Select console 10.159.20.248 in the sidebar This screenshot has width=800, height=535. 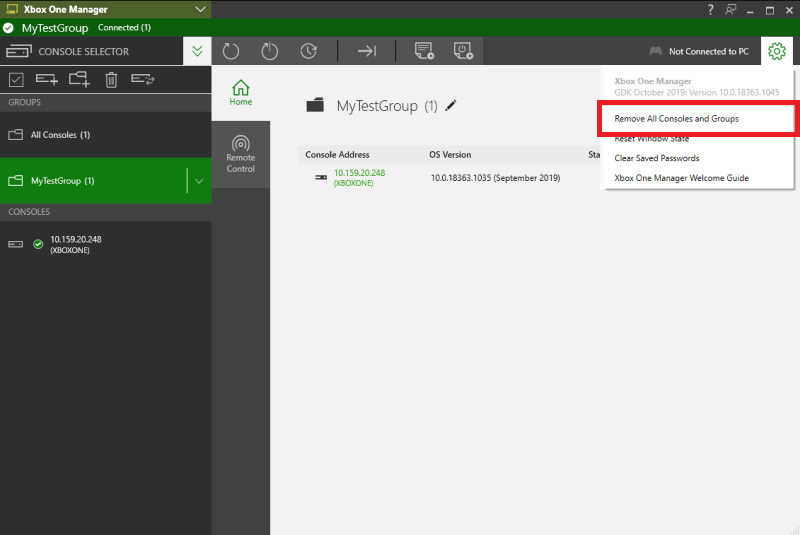coord(106,244)
